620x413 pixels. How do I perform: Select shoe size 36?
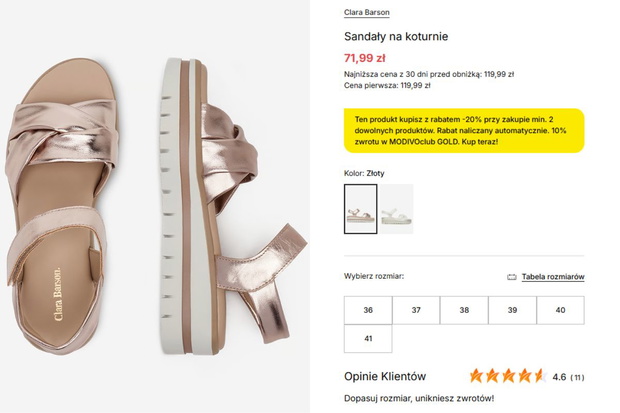(x=368, y=310)
